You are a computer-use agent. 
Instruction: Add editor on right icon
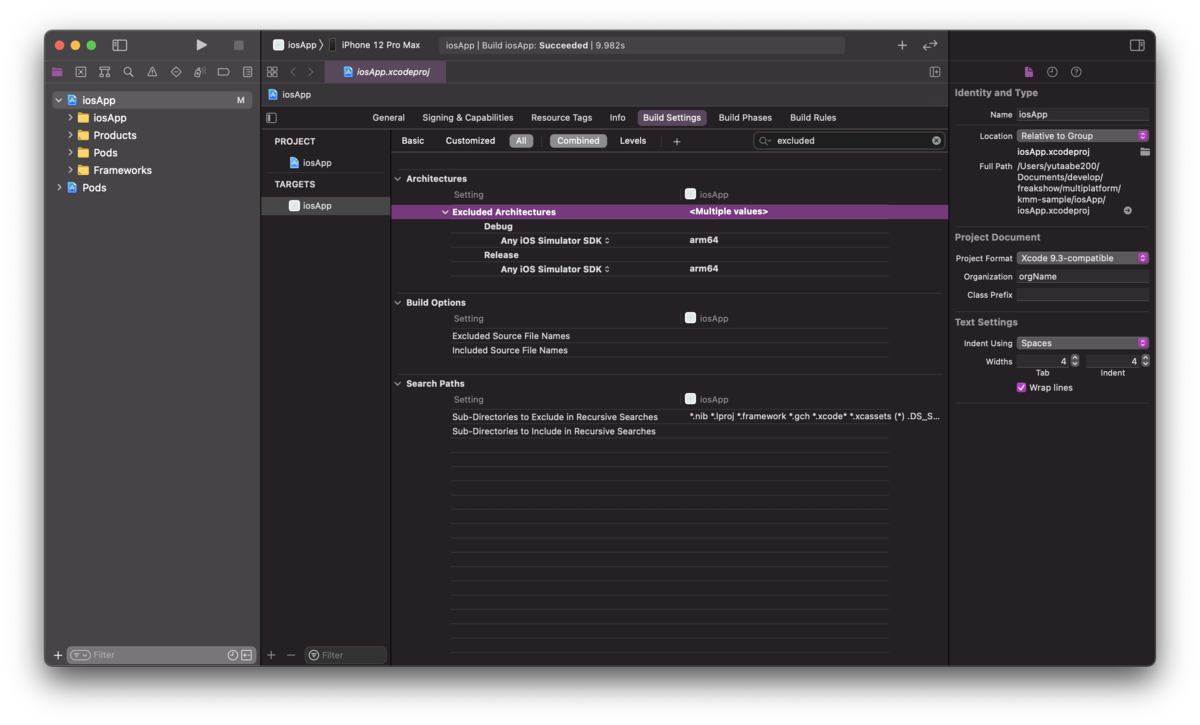coord(935,72)
